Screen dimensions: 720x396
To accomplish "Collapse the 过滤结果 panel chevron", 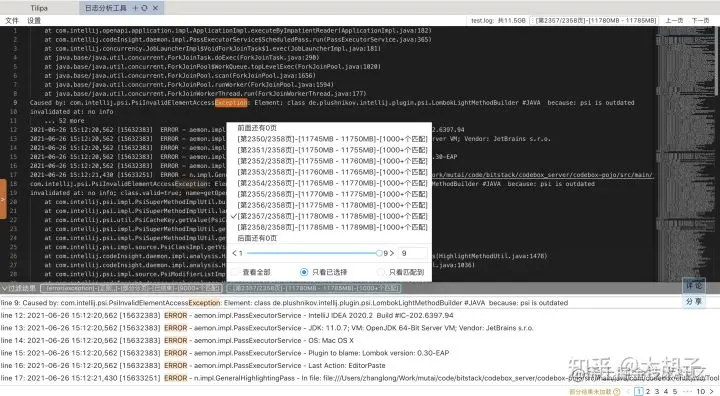I will coord(4,288).
